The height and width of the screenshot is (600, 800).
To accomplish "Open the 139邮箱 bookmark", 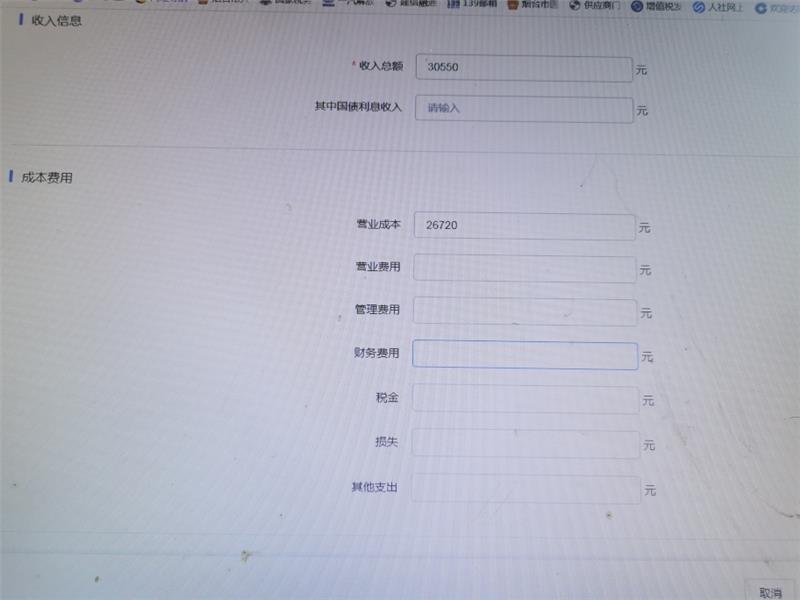I will (478, 4).
